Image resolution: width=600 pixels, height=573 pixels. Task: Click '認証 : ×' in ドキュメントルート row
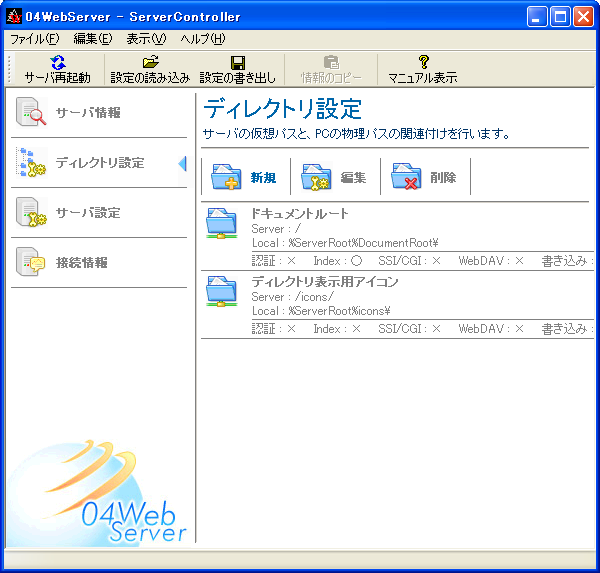point(274,261)
